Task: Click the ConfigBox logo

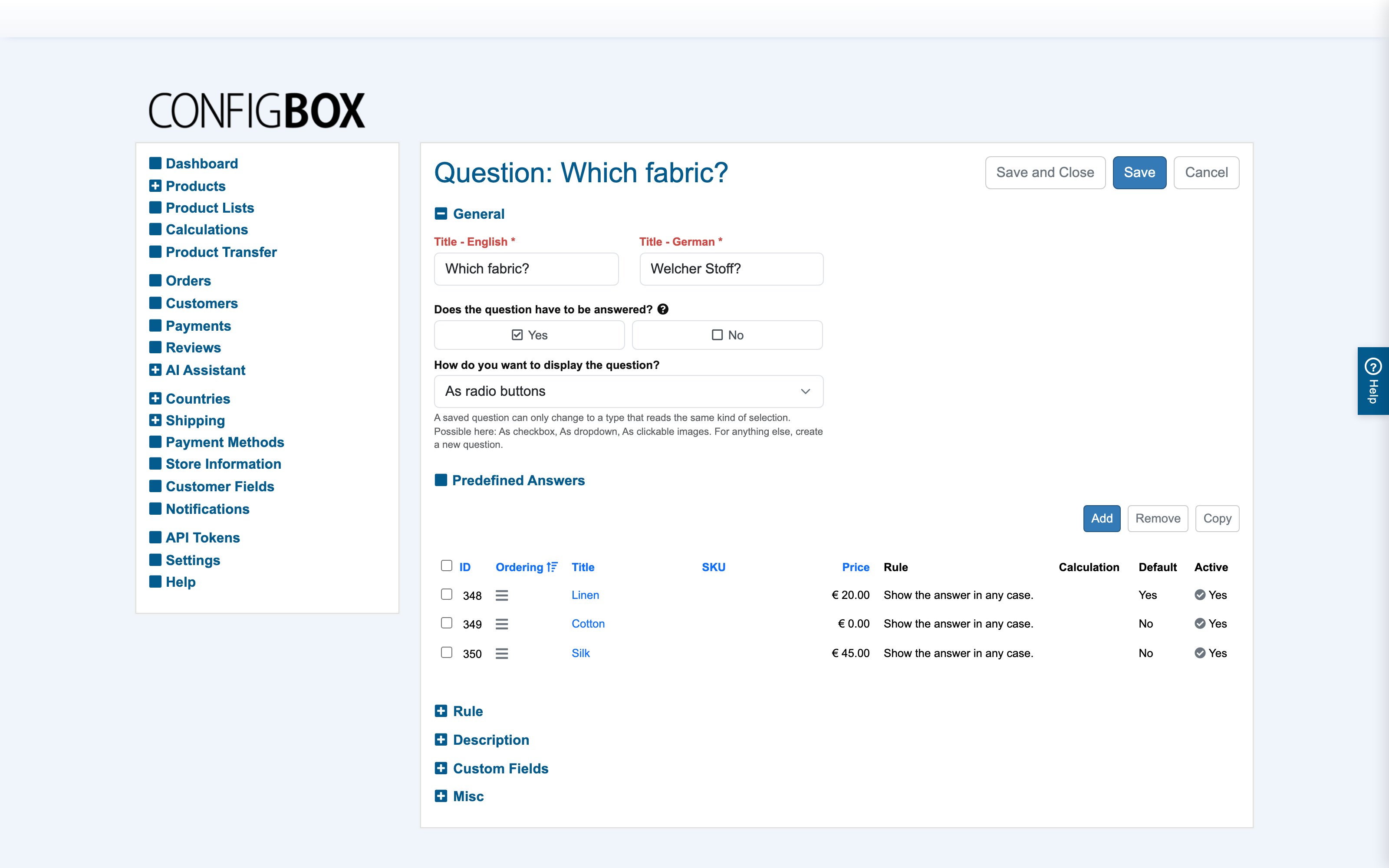Action: (257, 110)
